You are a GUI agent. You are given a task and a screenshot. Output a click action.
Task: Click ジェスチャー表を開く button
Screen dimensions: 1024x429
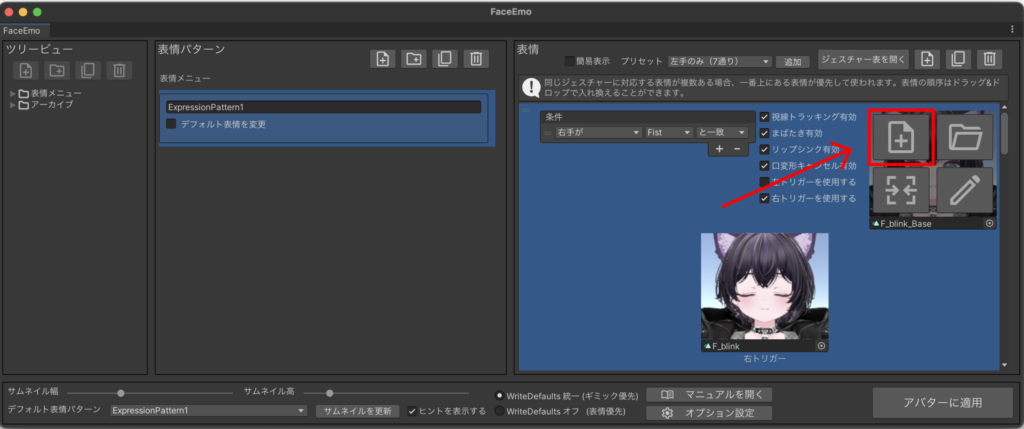tap(863, 59)
